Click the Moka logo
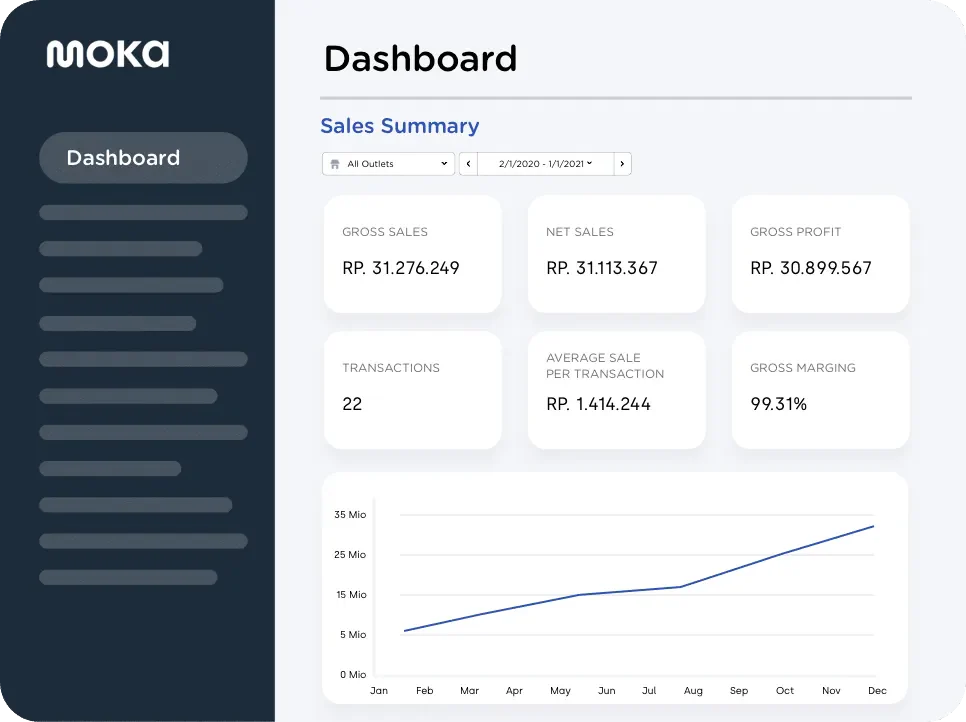The width and height of the screenshot is (966, 722). (108, 54)
